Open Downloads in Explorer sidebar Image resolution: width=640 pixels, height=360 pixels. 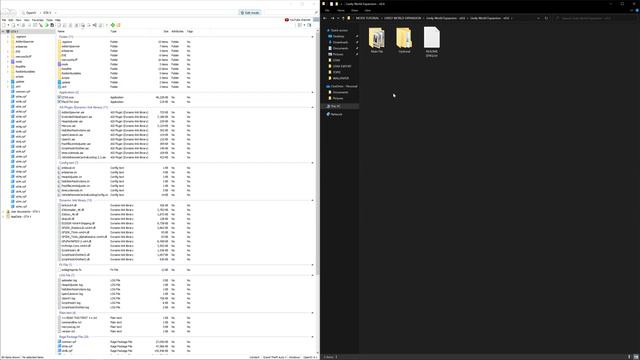[x=340, y=42]
